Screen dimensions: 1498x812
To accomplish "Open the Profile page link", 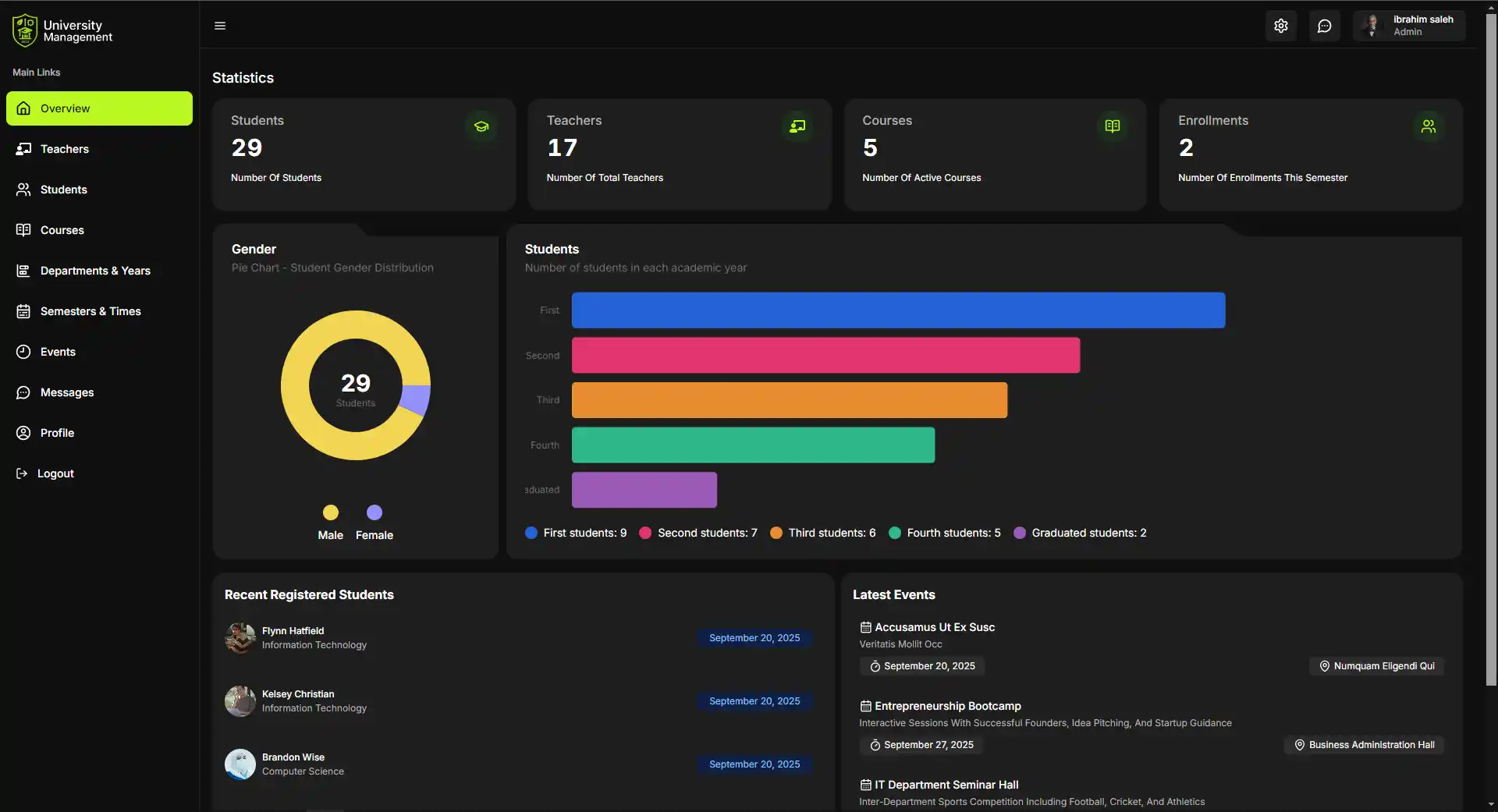I will [x=57, y=432].
